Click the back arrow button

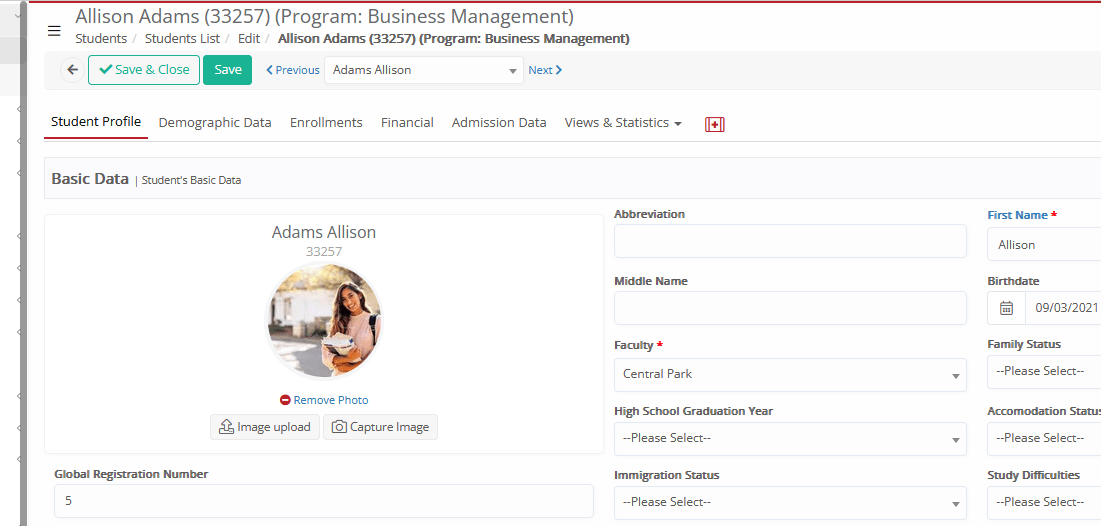click(x=72, y=70)
